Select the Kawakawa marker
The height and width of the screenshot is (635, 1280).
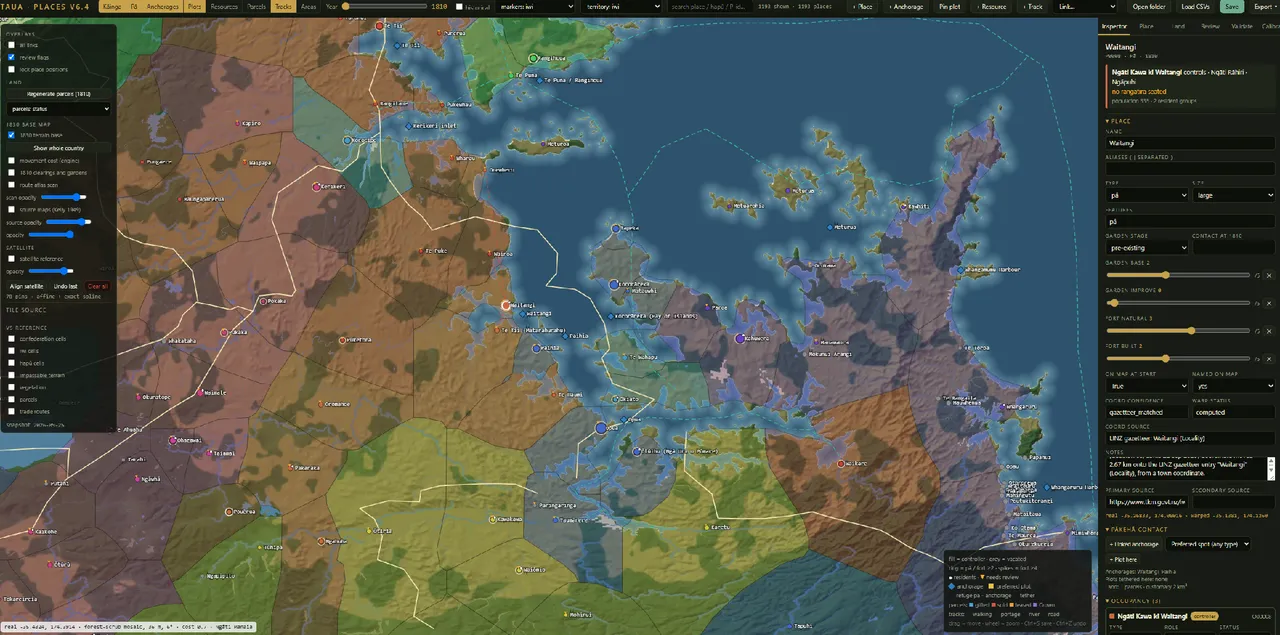491,519
